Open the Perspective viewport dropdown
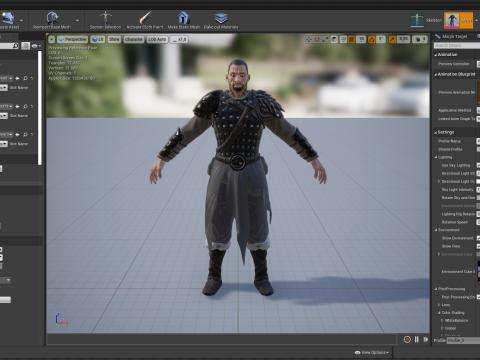This screenshot has height=360, width=480. (72, 39)
